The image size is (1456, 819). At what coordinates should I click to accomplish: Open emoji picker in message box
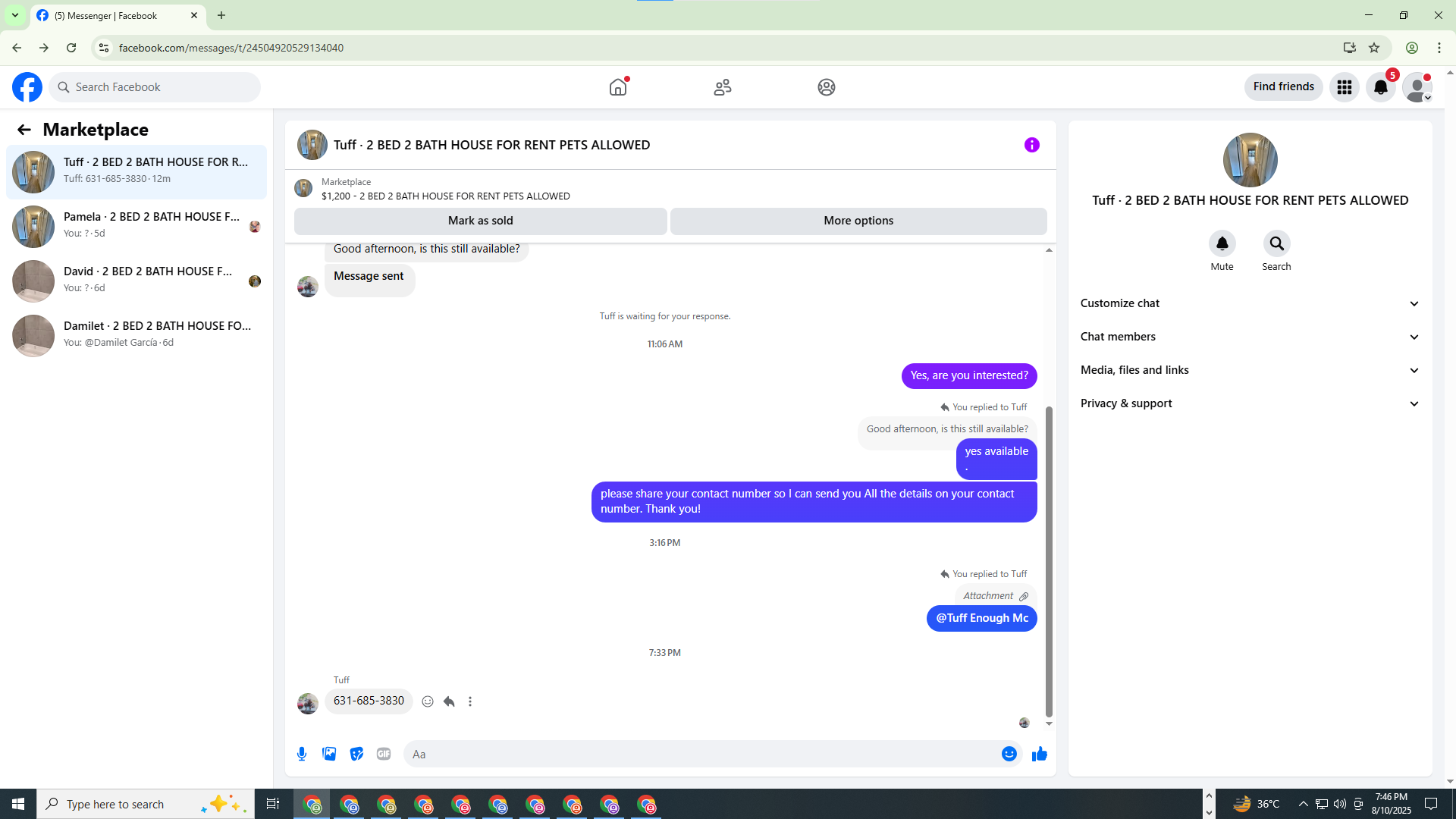pos(1009,754)
